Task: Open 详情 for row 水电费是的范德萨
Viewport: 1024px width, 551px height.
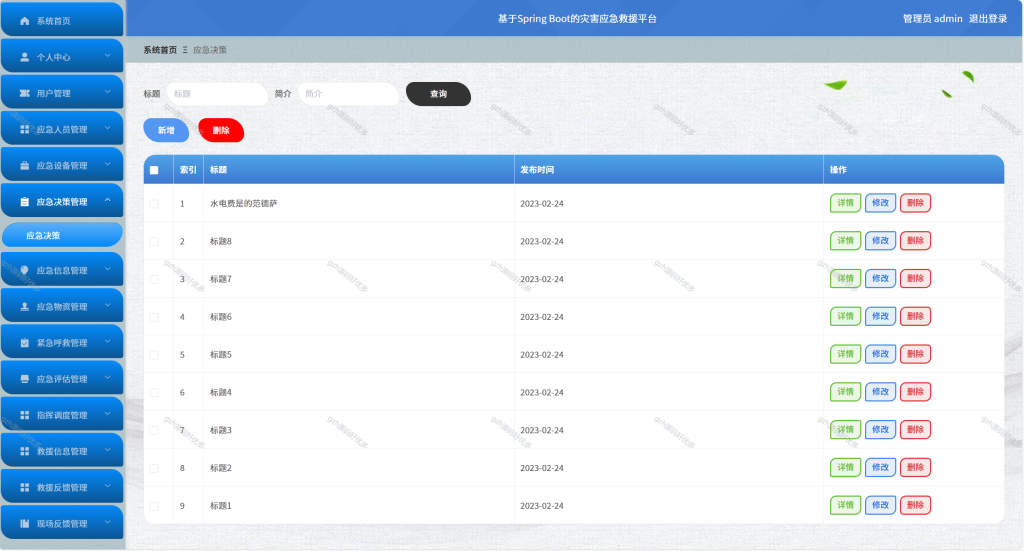Action: (845, 203)
